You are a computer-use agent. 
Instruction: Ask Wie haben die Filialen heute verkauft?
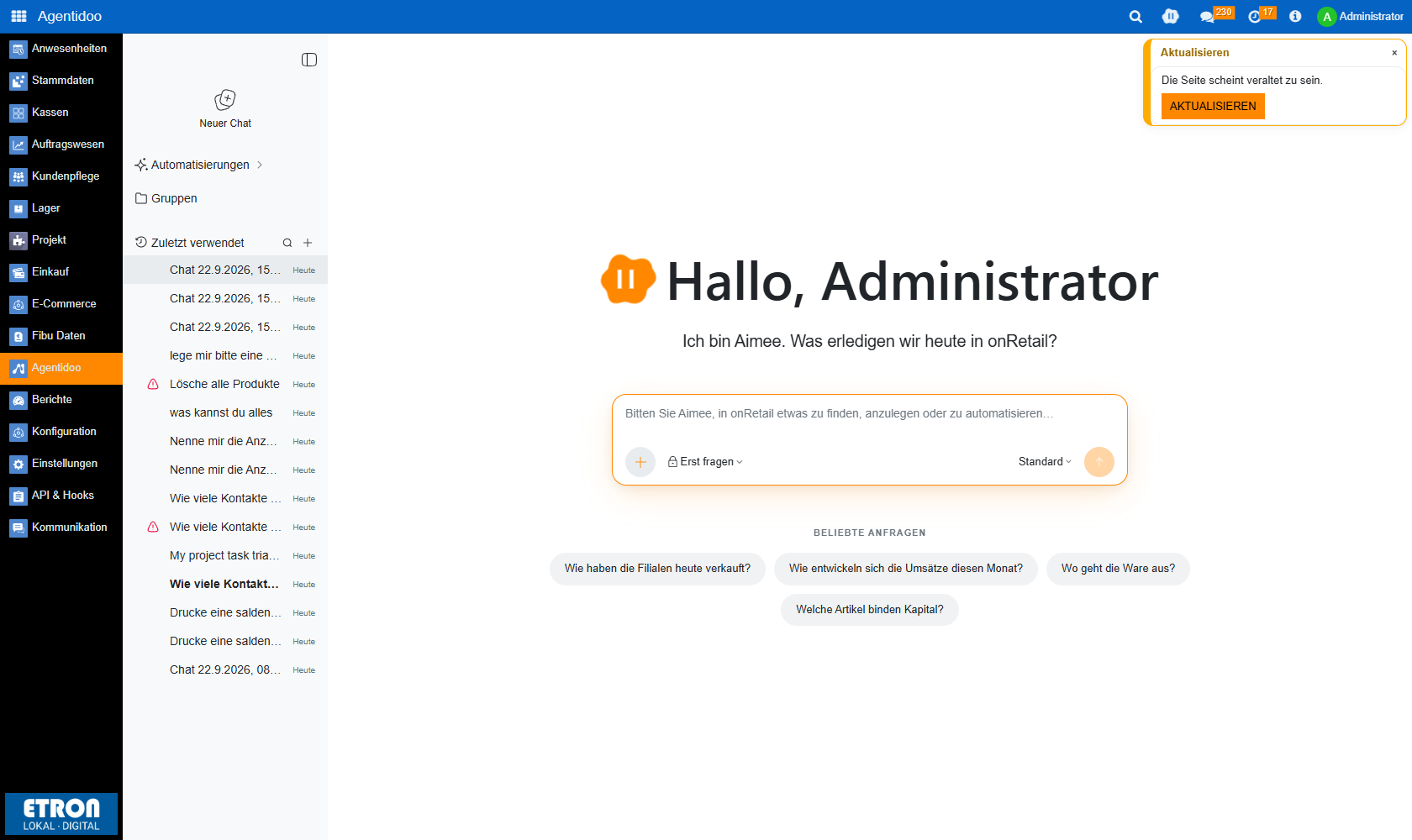tap(657, 569)
